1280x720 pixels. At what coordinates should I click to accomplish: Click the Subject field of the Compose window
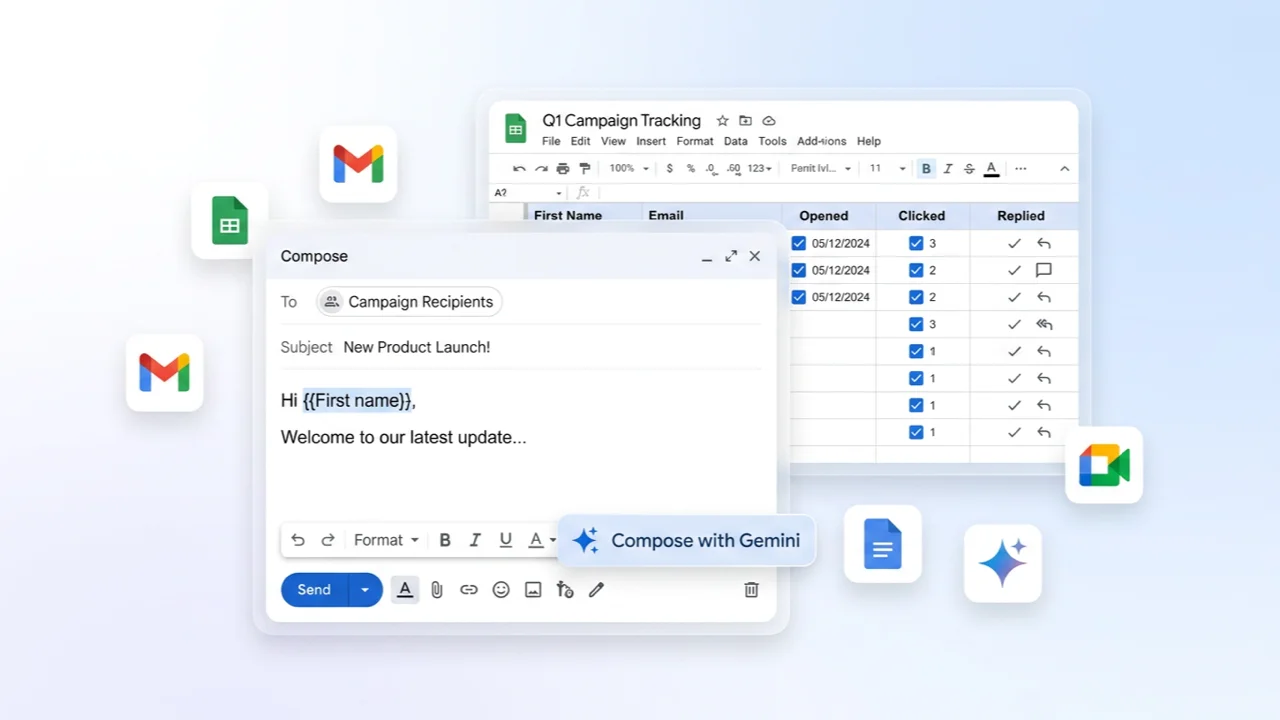coord(520,347)
